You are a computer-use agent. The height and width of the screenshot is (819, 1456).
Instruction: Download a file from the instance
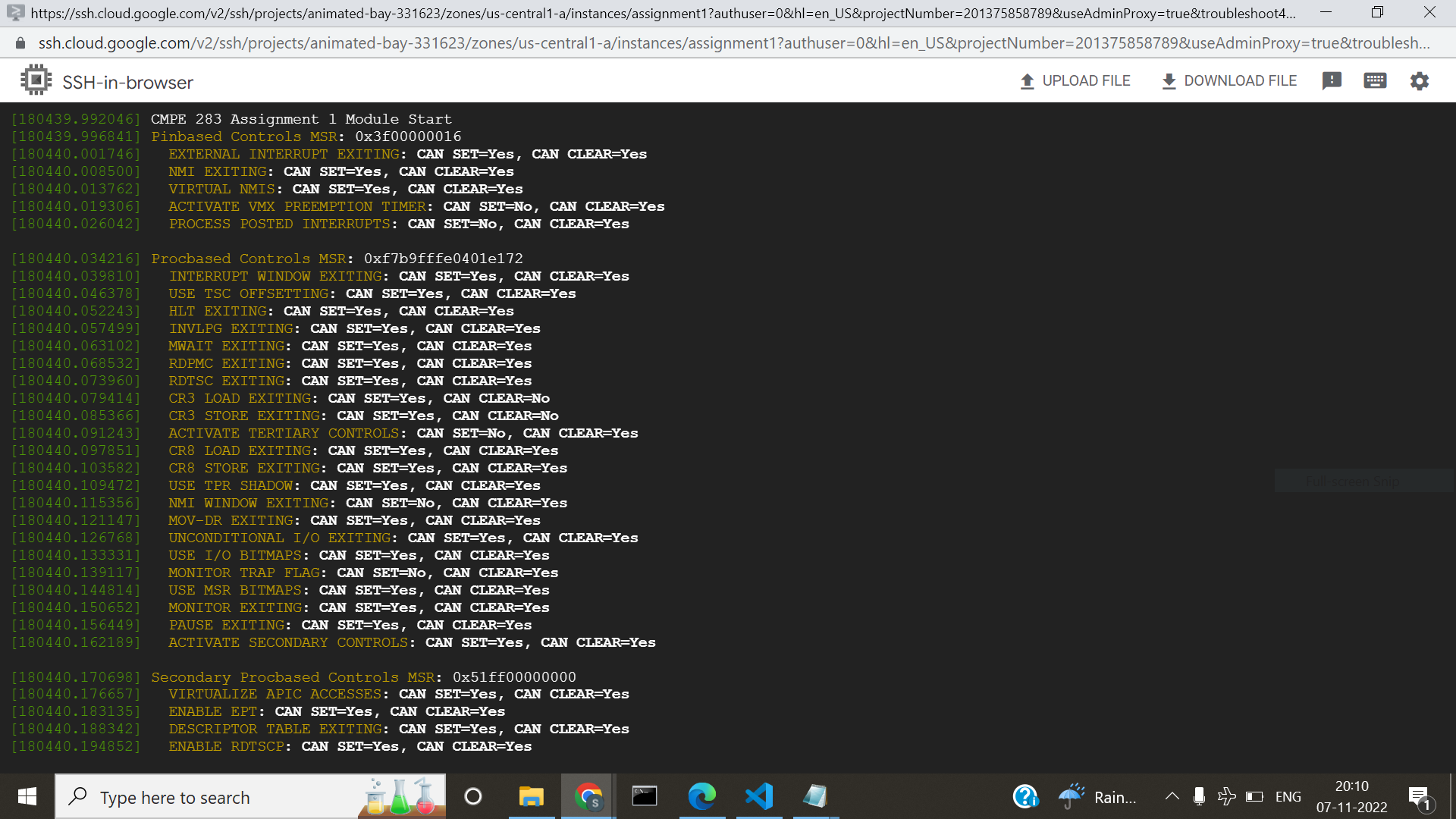click(x=1228, y=80)
